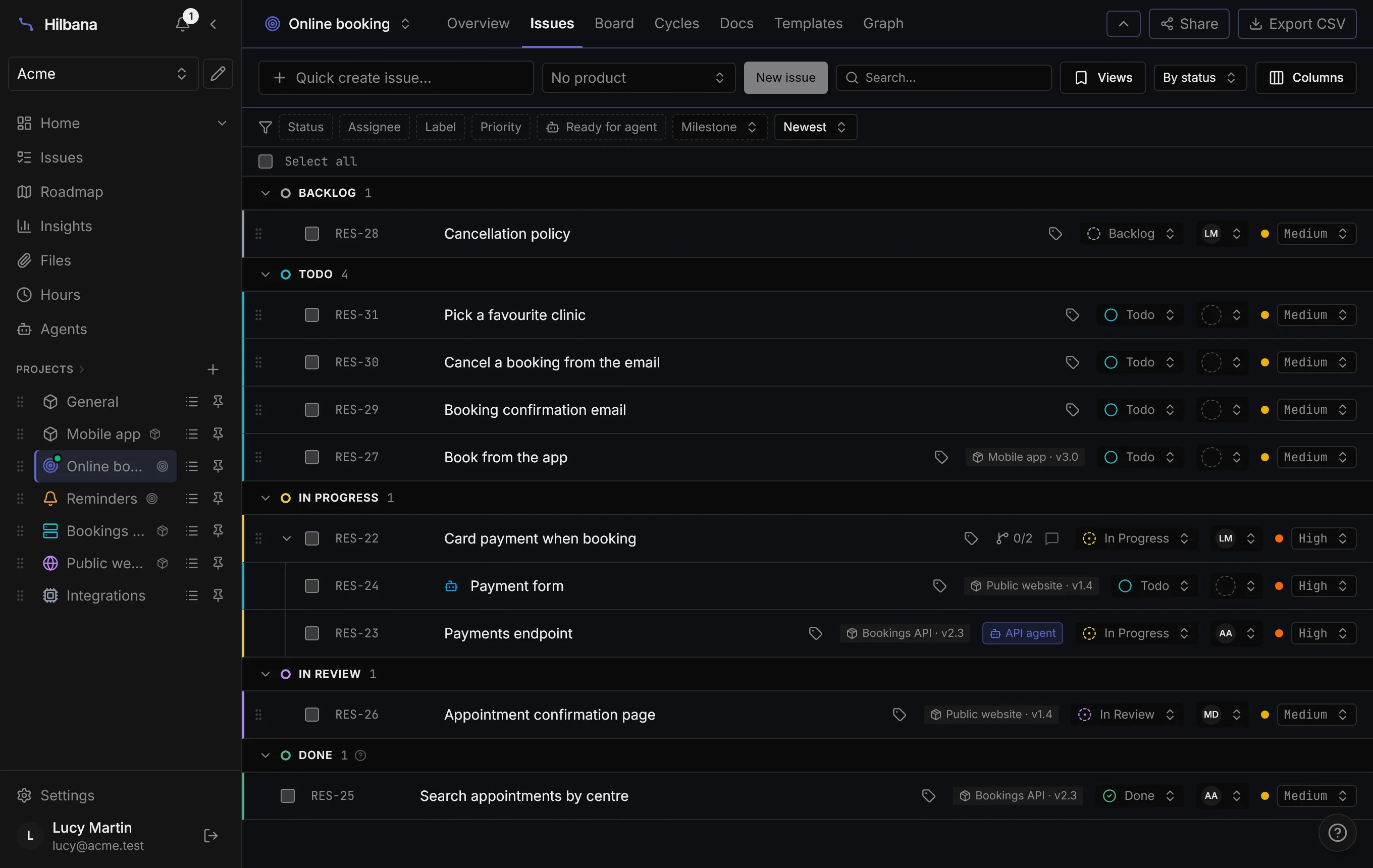Screen dimensions: 1373x868
Task: Click the filter funnel icon
Action: [x=265, y=127]
